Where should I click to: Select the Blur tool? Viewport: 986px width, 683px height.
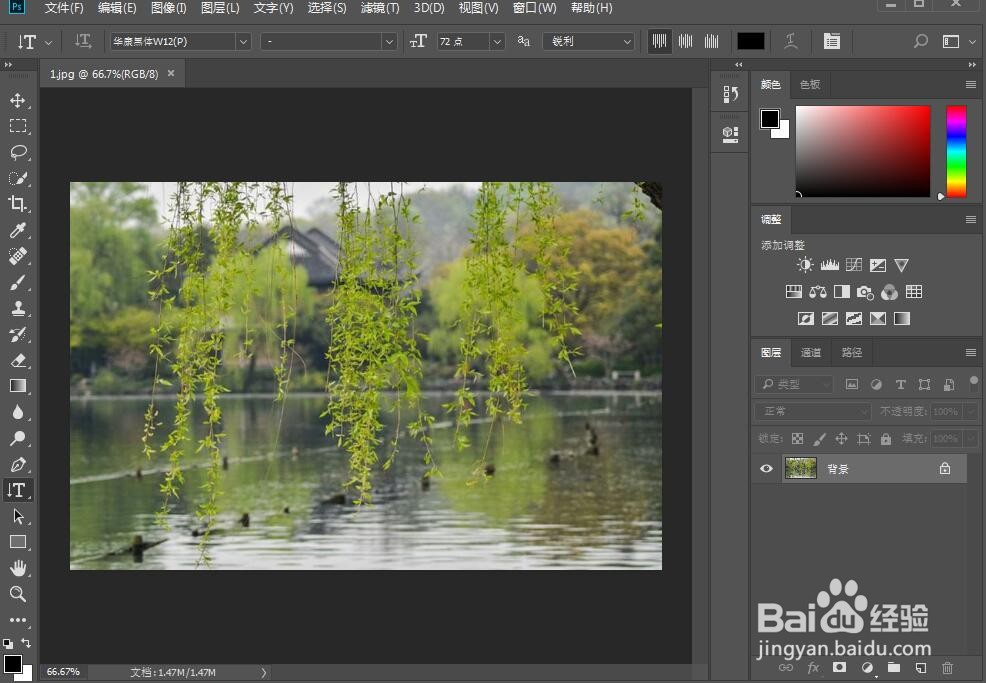(x=18, y=413)
